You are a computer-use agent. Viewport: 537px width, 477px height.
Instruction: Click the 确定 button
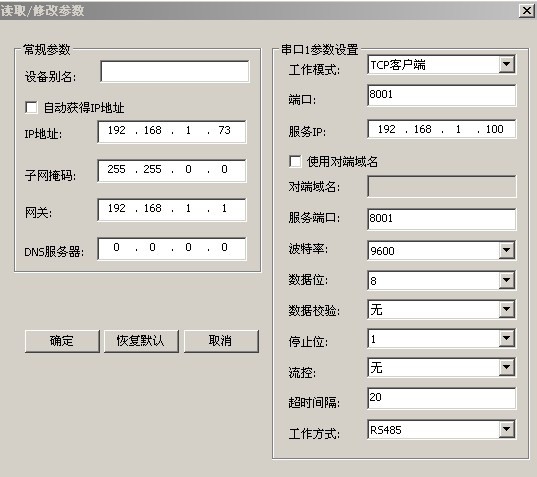62,341
